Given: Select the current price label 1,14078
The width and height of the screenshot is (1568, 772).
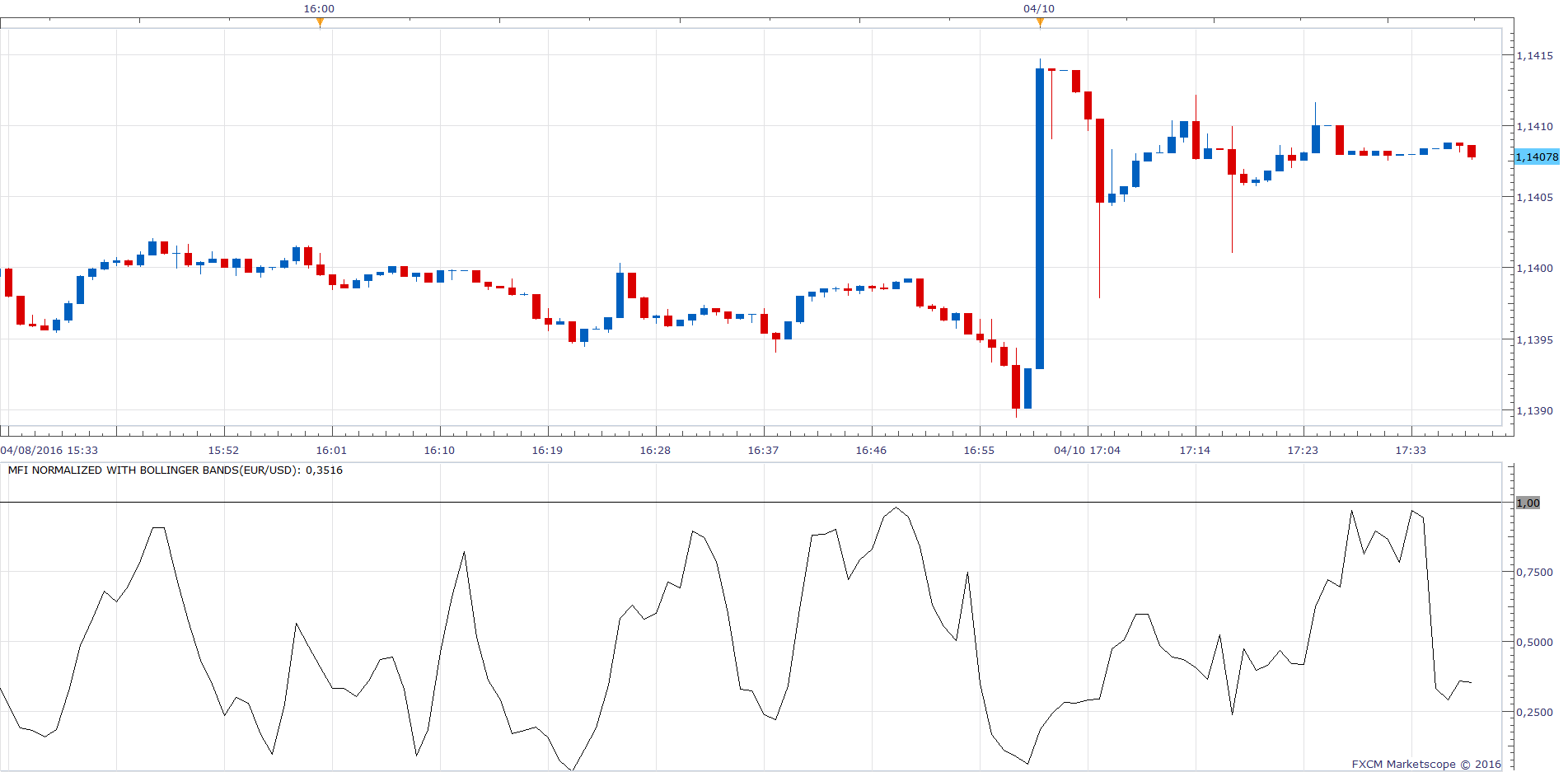Looking at the screenshot, I should coord(1538,157).
